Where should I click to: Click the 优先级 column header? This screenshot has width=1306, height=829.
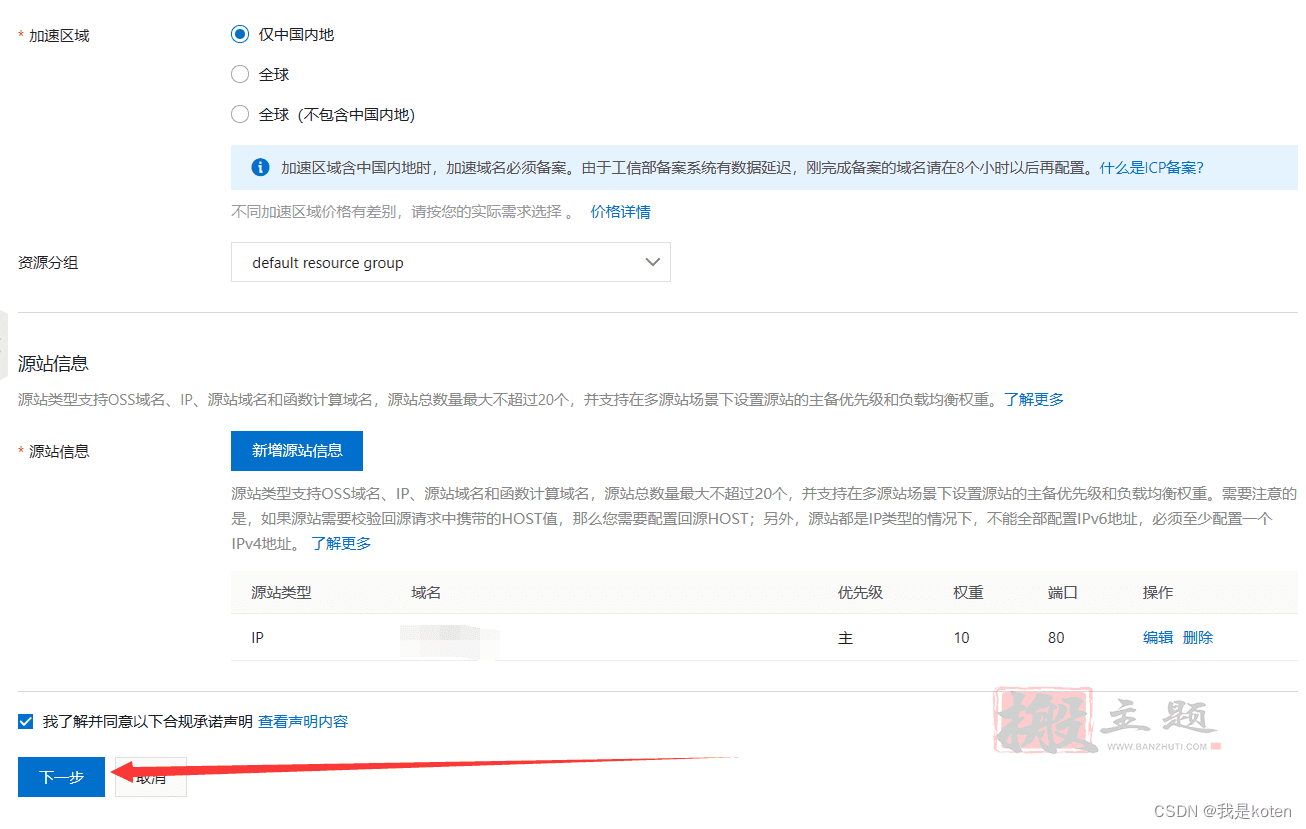[860, 592]
